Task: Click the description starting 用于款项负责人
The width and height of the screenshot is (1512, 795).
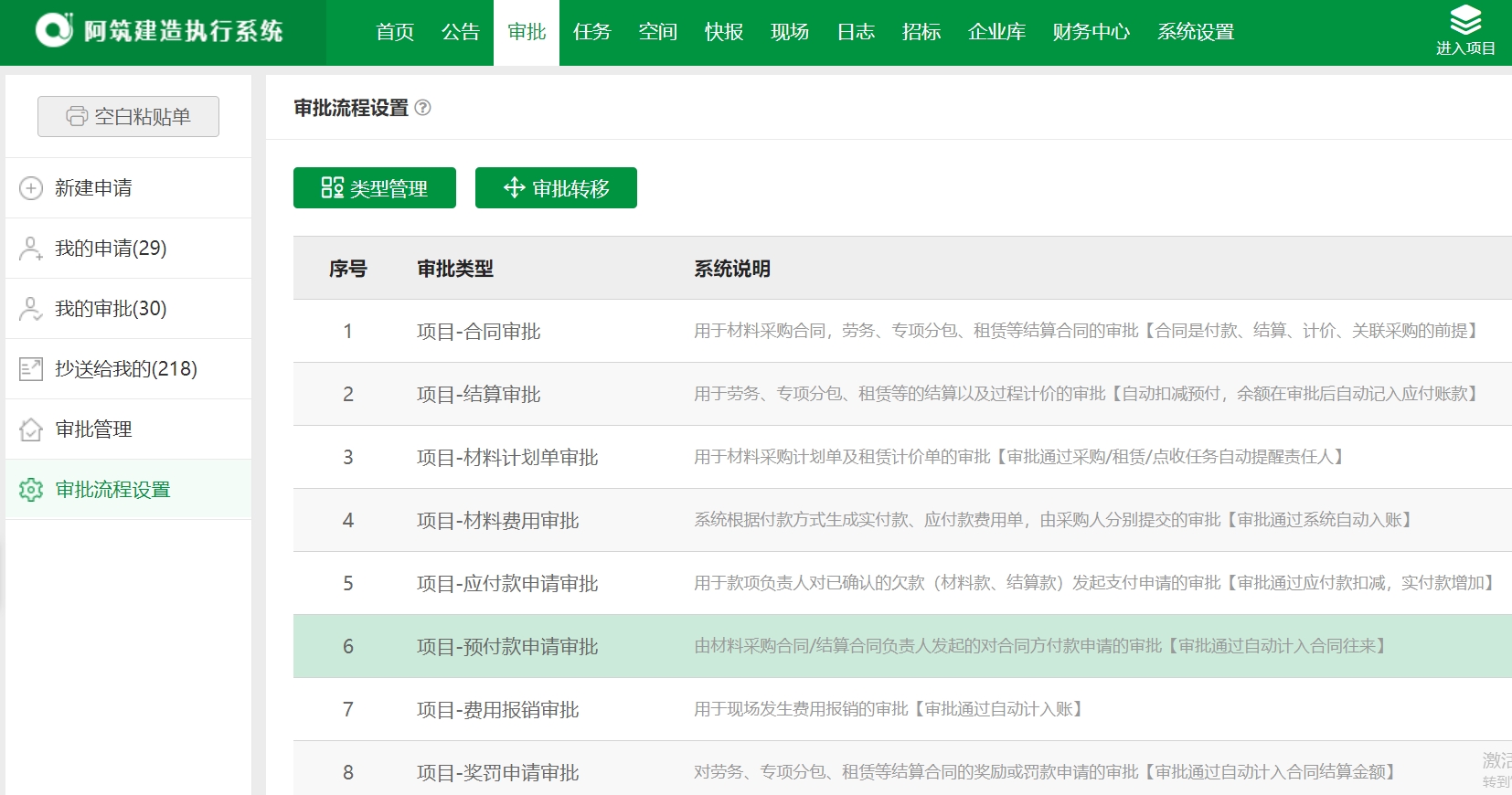Action: [1094, 583]
